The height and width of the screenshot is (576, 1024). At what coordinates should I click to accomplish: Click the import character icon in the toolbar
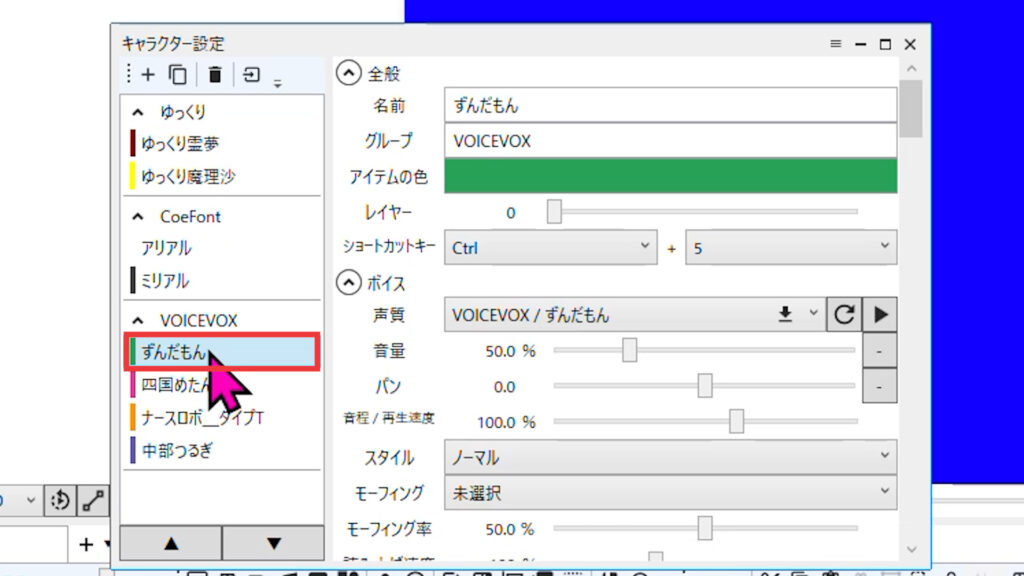252,74
